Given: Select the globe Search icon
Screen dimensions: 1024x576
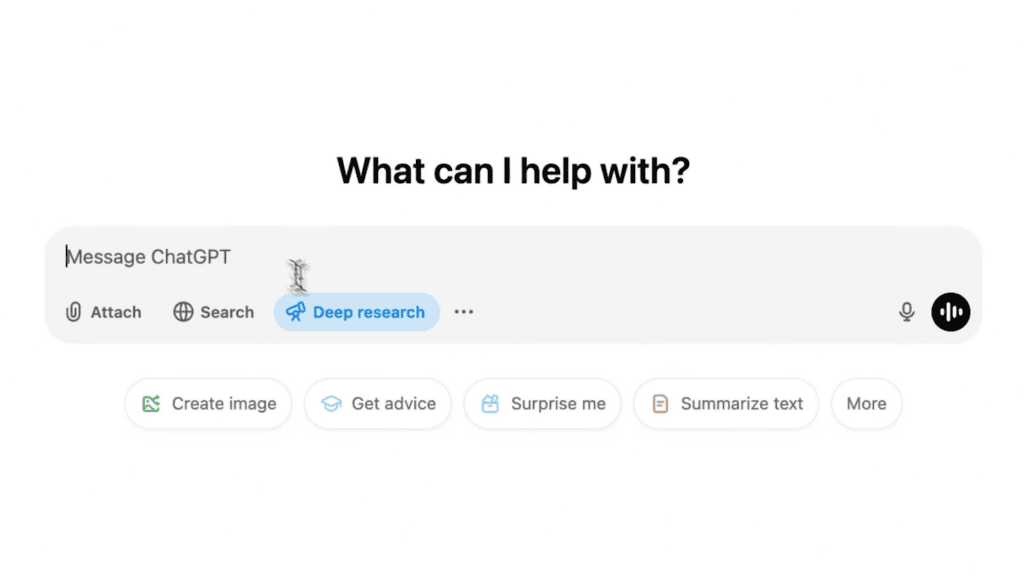Looking at the screenshot, I should tap(184, 312).
